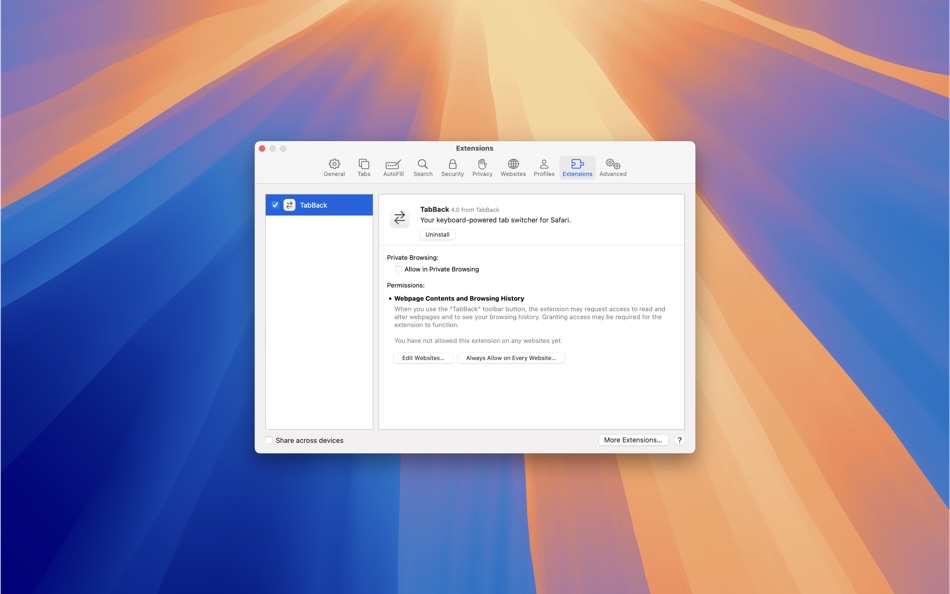This screenshot has width=950, height=594.
Task: Enable Allow in Private Browsing
Action: (398, 269)
